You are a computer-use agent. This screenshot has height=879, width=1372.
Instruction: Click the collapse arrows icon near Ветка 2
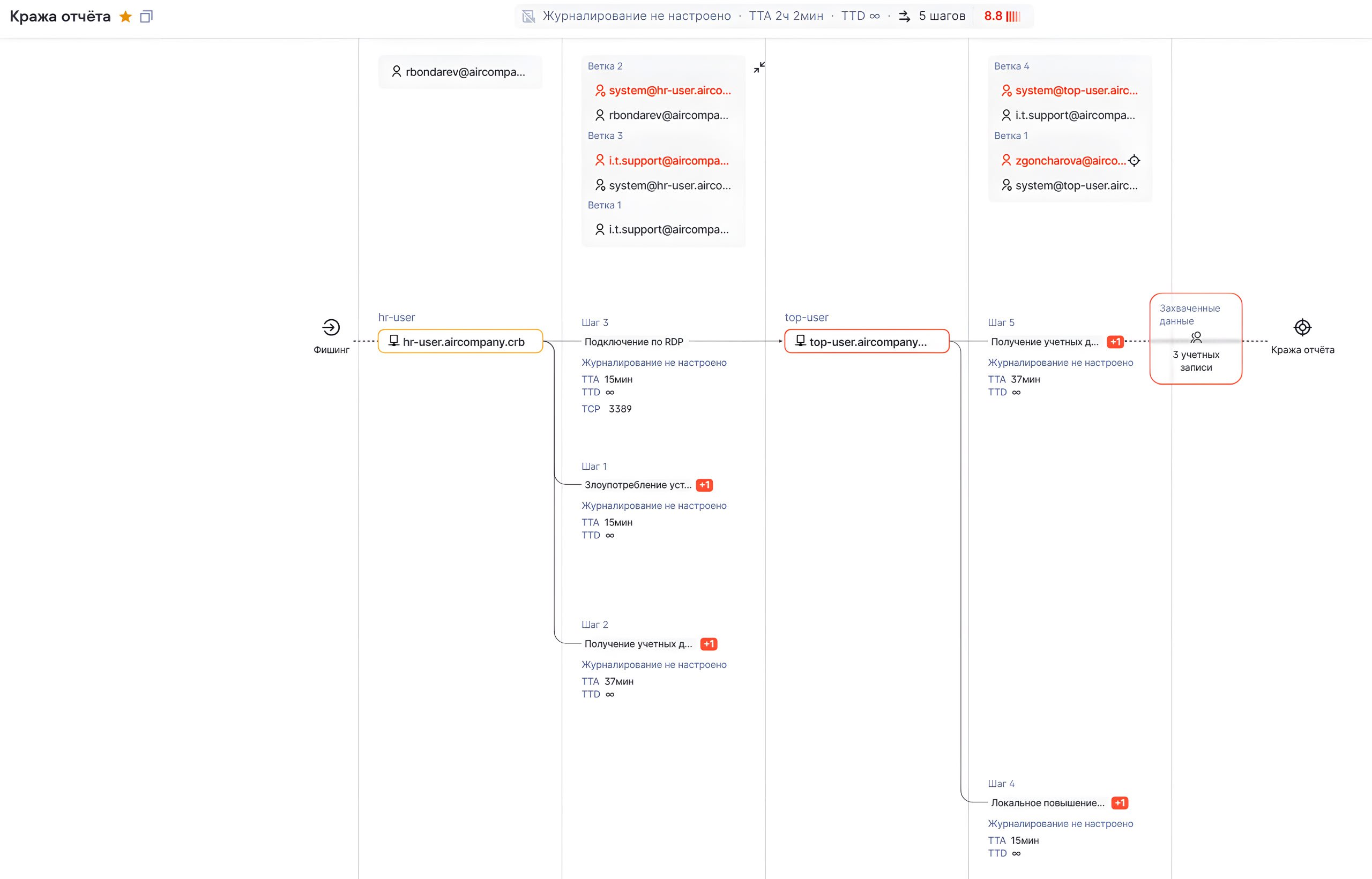[759, 67]
